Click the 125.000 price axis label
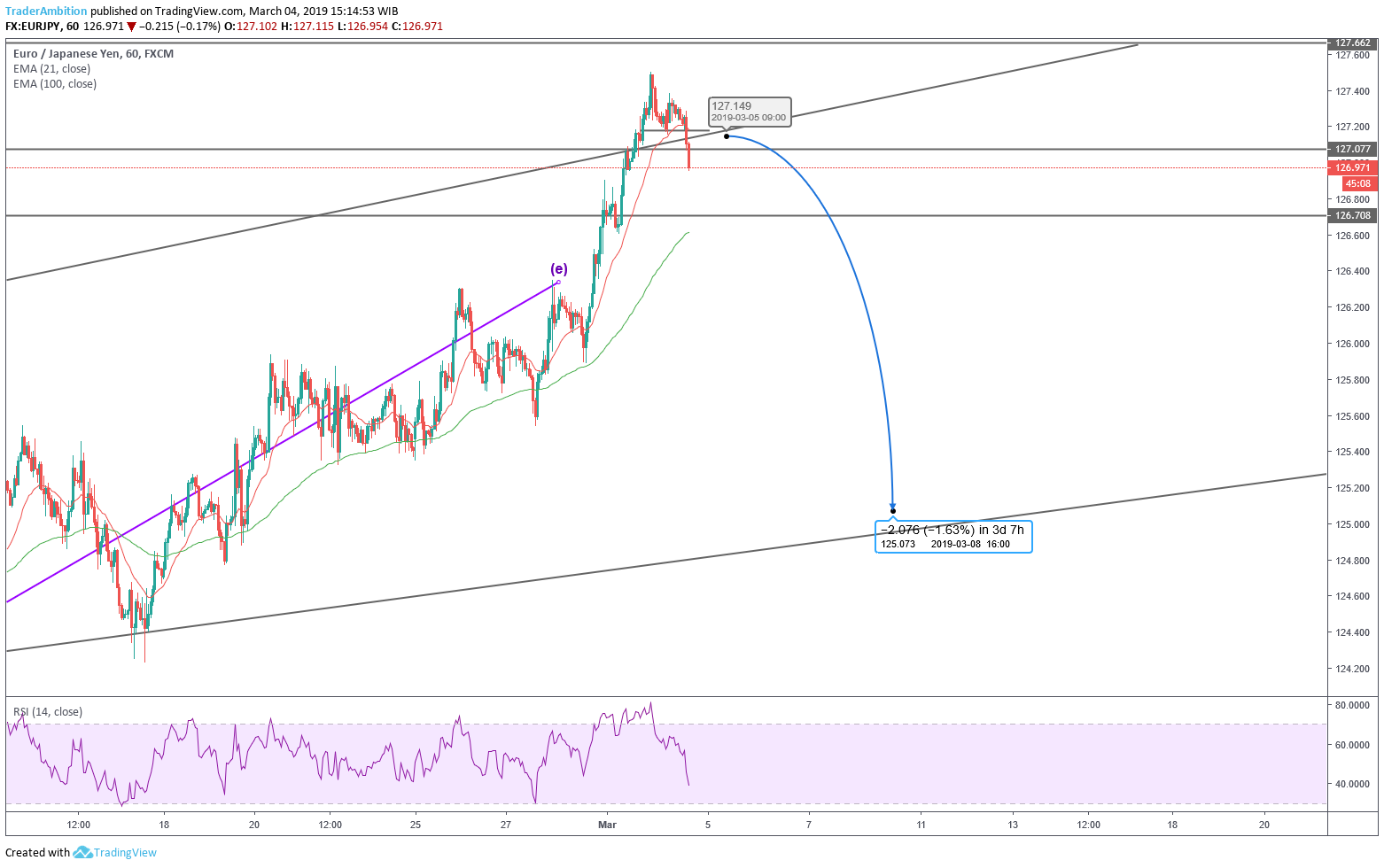The height and width of the screenshot is (868, 1384). (x=1353, y=524)
